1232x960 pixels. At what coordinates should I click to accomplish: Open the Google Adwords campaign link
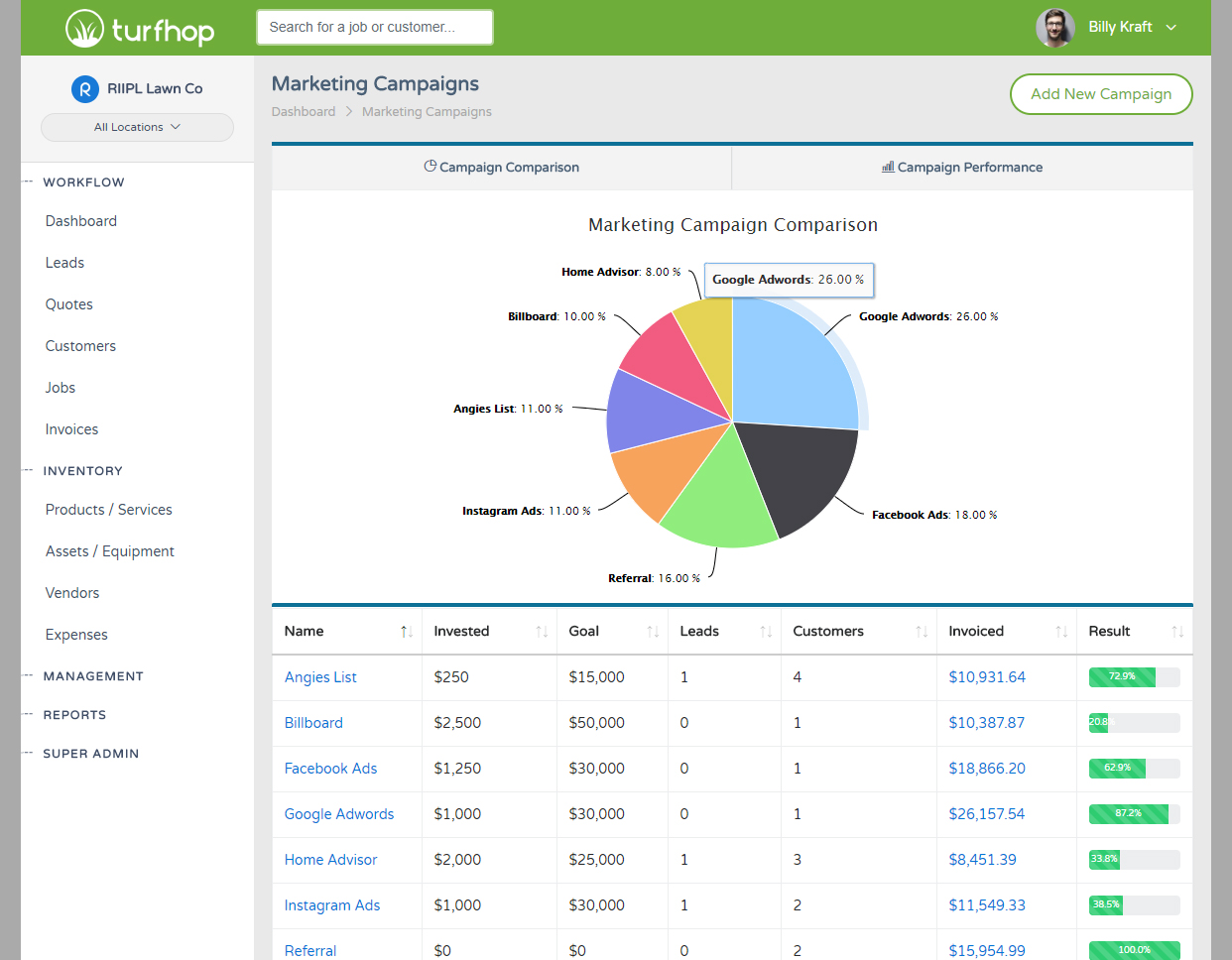pos(339,814)
